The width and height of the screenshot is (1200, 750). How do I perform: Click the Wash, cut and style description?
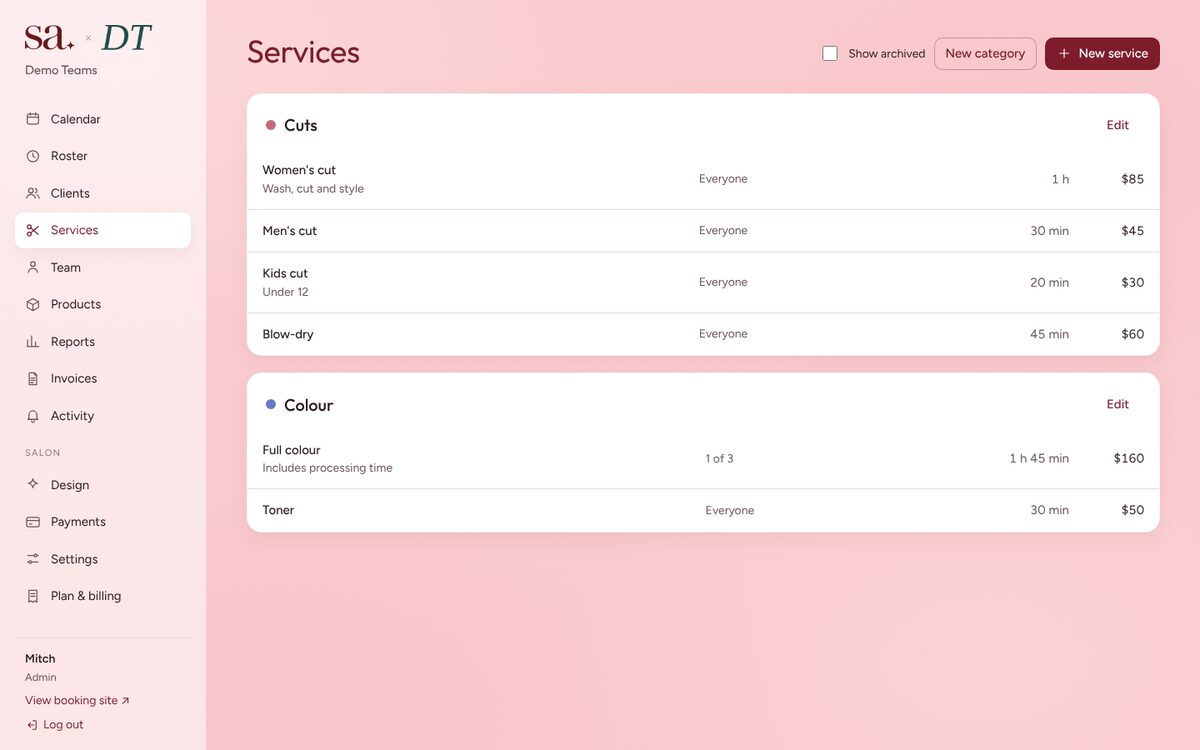tap(313, 189)
